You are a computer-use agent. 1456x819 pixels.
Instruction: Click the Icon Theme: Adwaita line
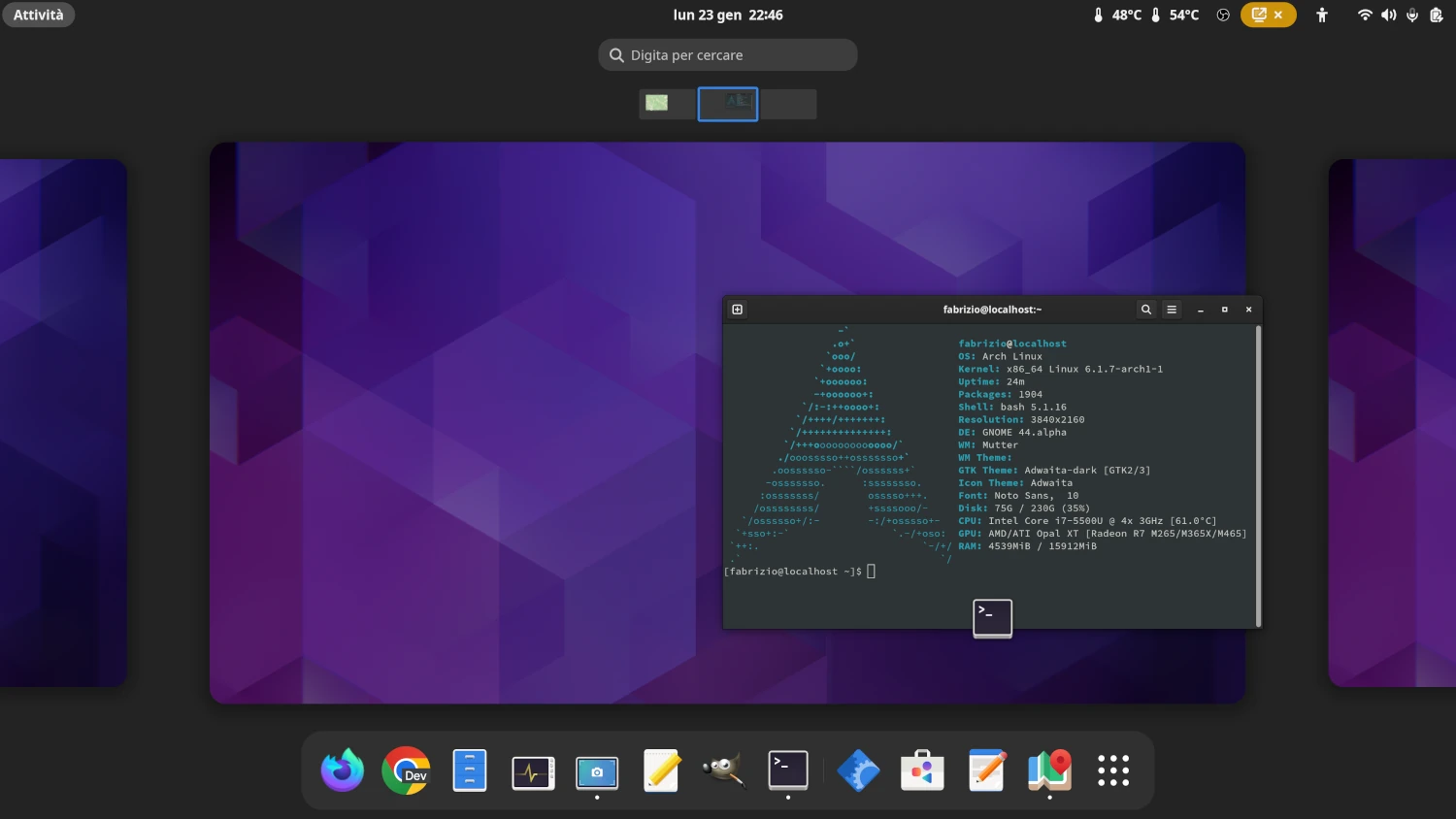1015,482
